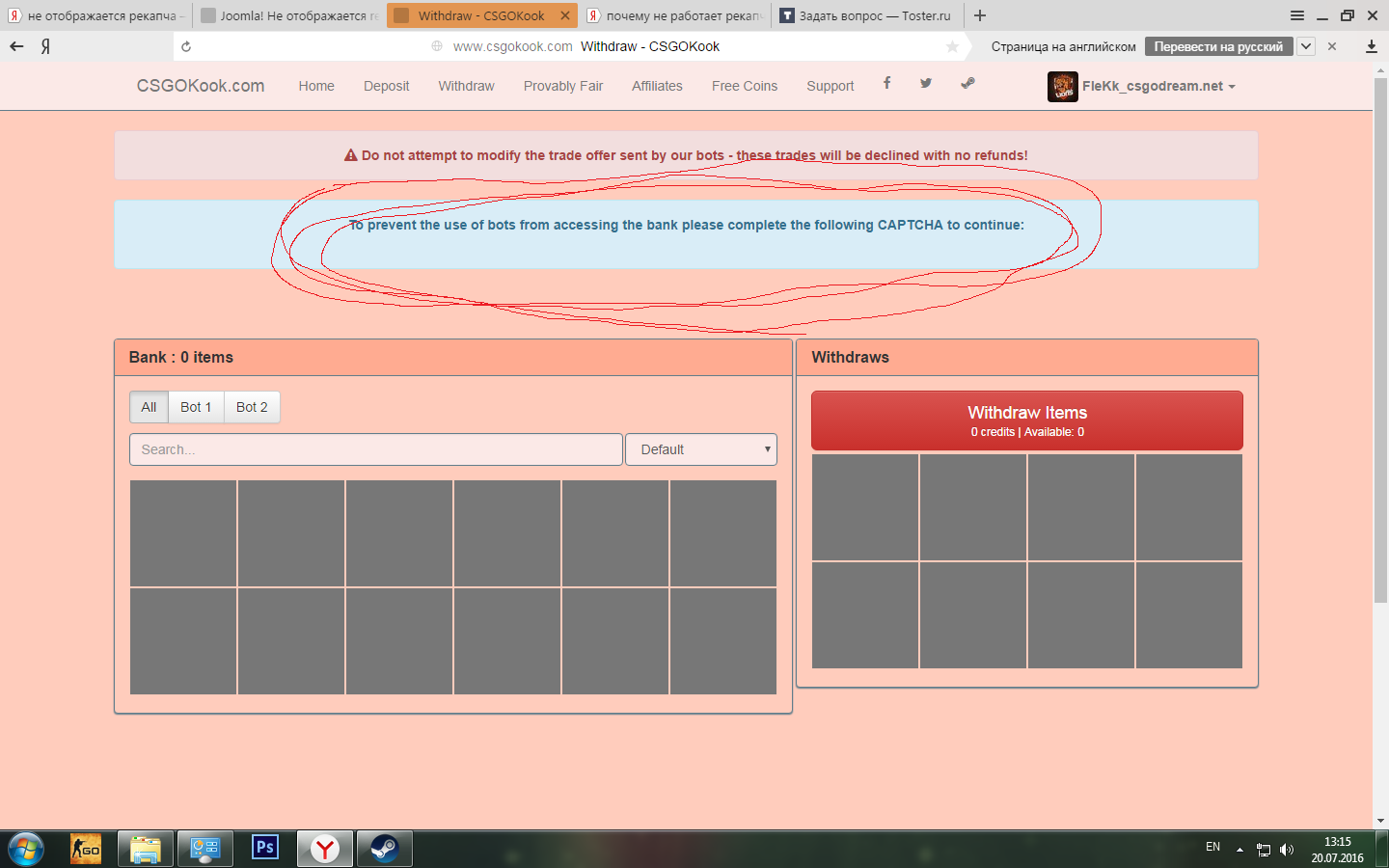Click the Yandex Я home button
This screenshot has width=1389, height=868.
45,46
